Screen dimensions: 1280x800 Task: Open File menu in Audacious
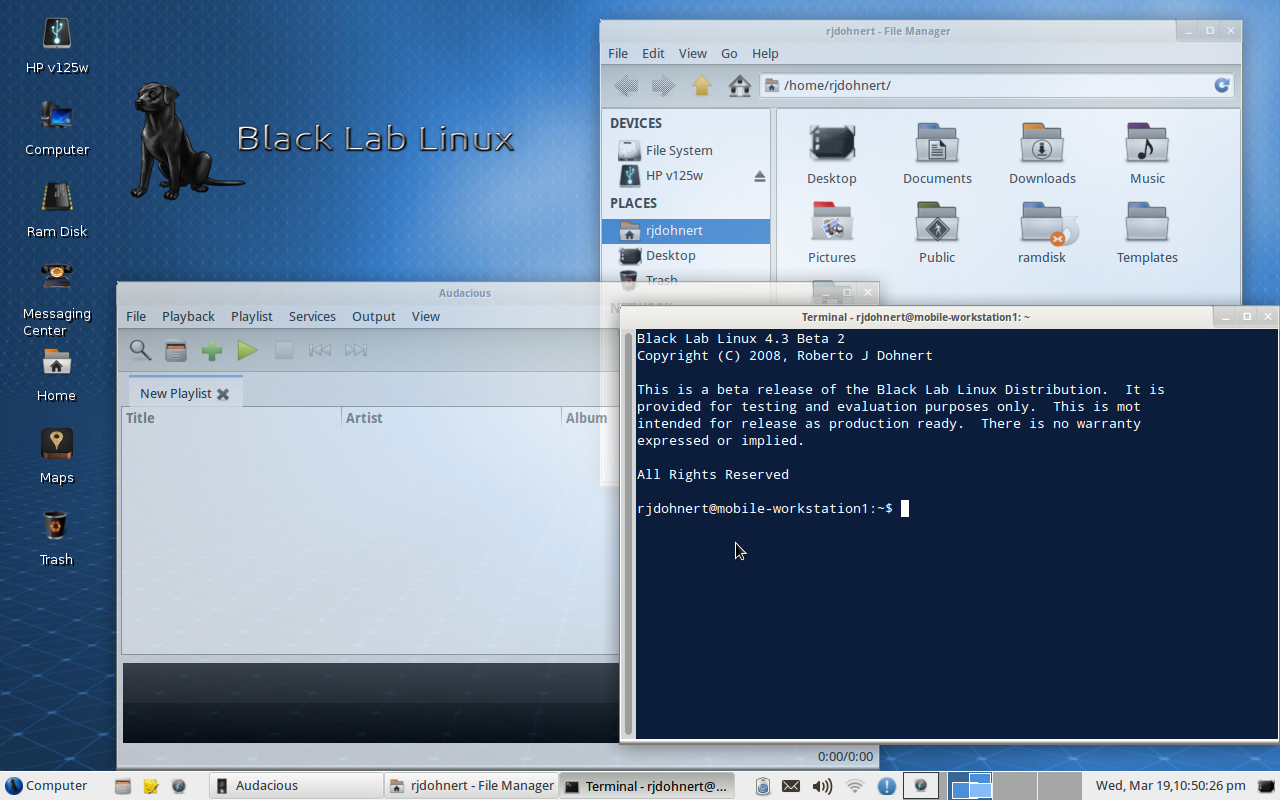(136, 316)
